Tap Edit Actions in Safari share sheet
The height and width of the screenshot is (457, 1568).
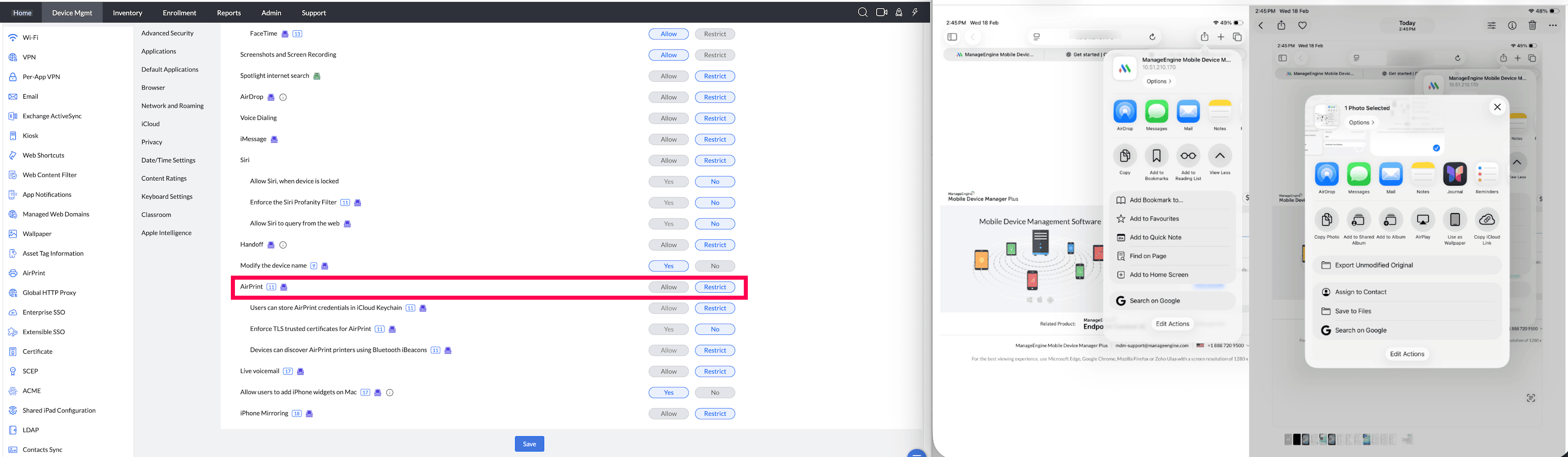tap(1172, 324)
